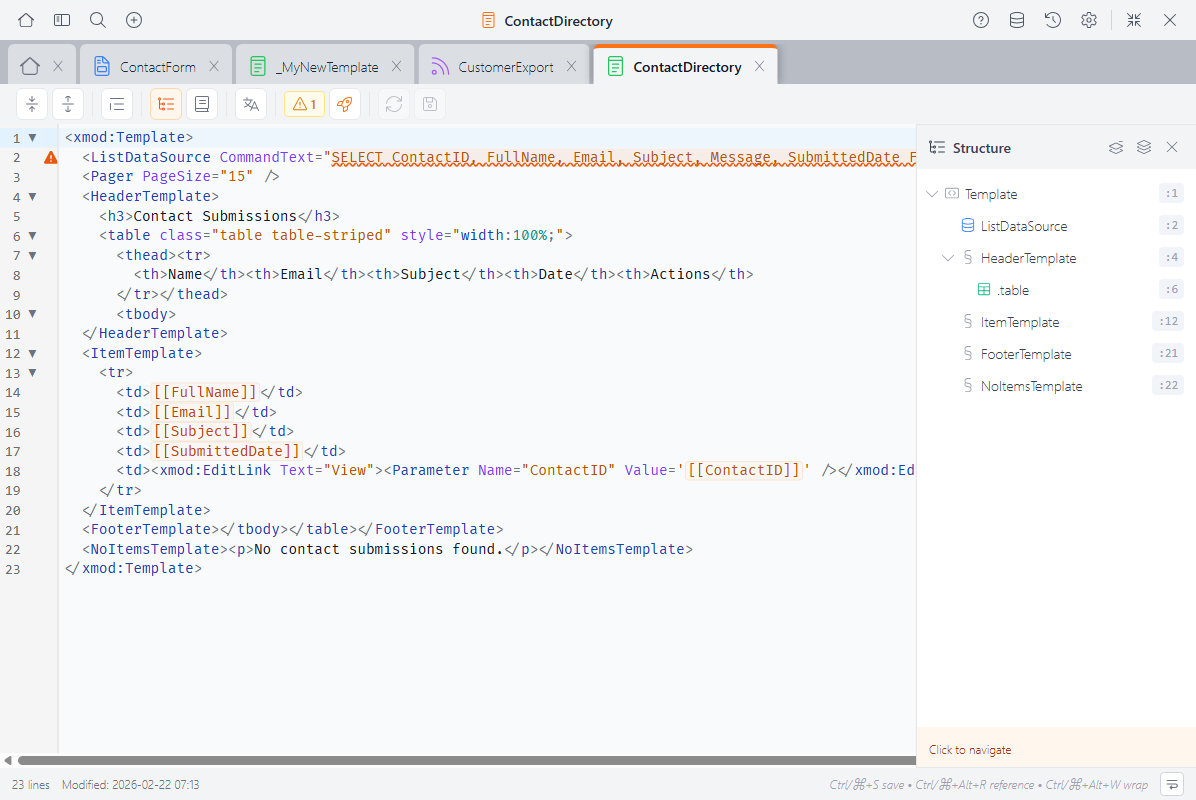
Task: Open the help question mark icon
Action: click(x=981, y=21)
